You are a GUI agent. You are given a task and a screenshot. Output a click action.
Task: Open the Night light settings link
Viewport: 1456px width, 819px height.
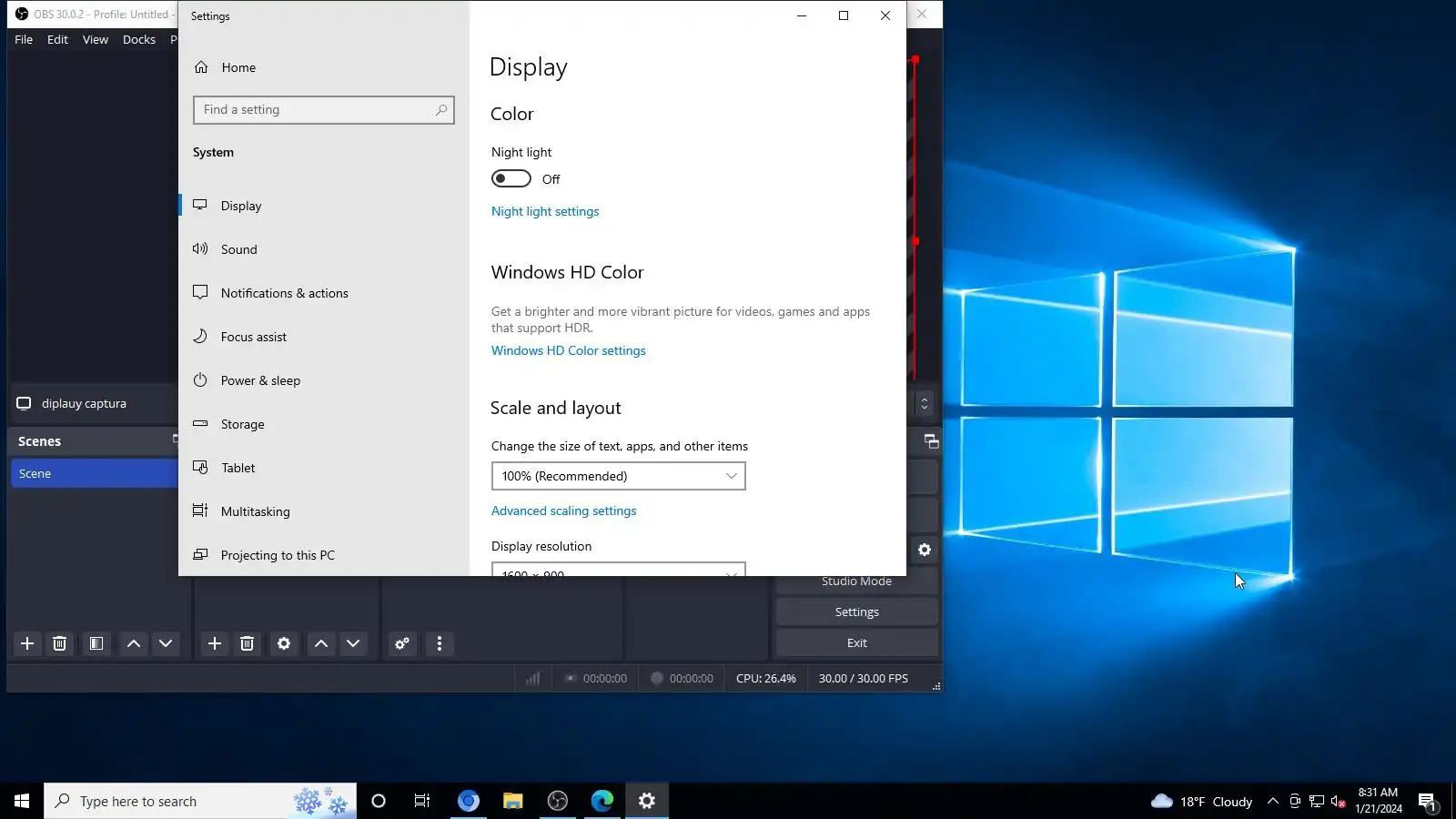(x=545, y=211)
